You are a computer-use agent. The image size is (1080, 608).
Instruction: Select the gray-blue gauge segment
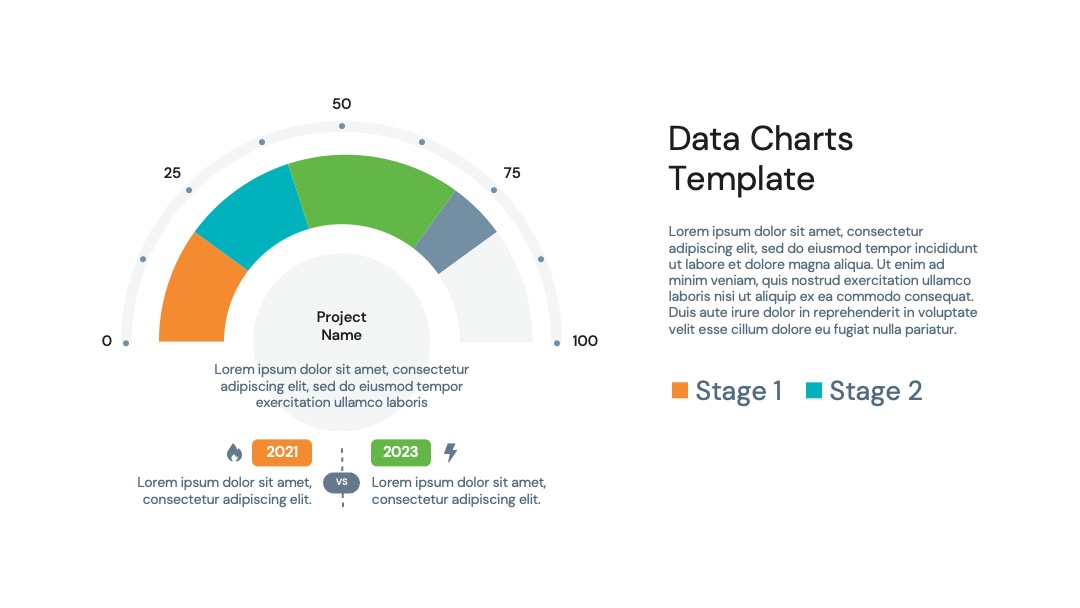click(x=455, y=233)
